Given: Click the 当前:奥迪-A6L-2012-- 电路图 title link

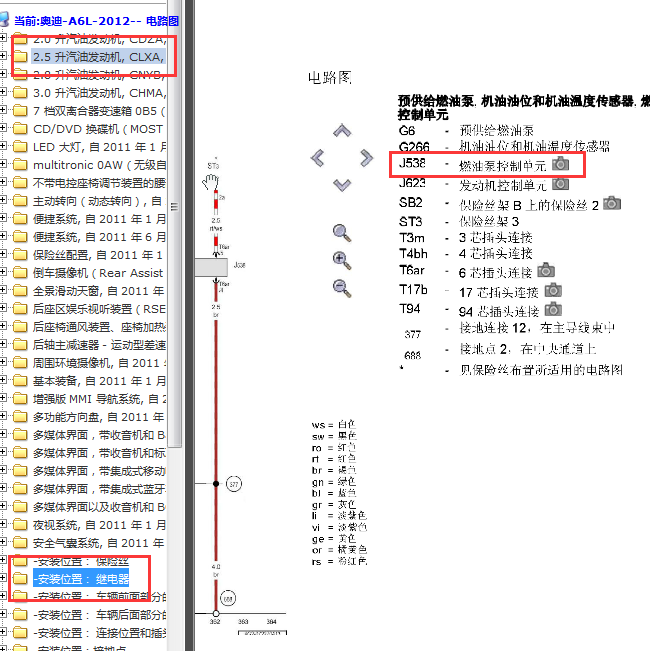Looking at the screenshot, I should point(96,20).
